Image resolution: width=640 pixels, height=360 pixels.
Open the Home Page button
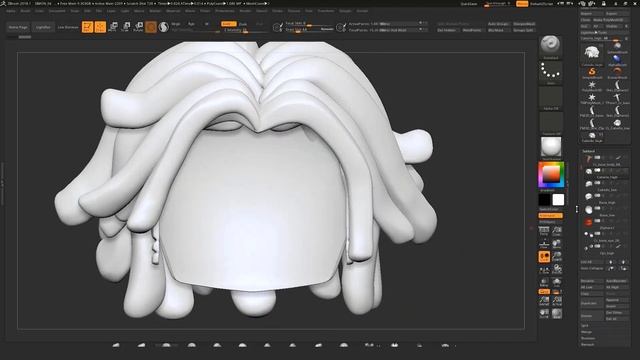tap(18, 27)
